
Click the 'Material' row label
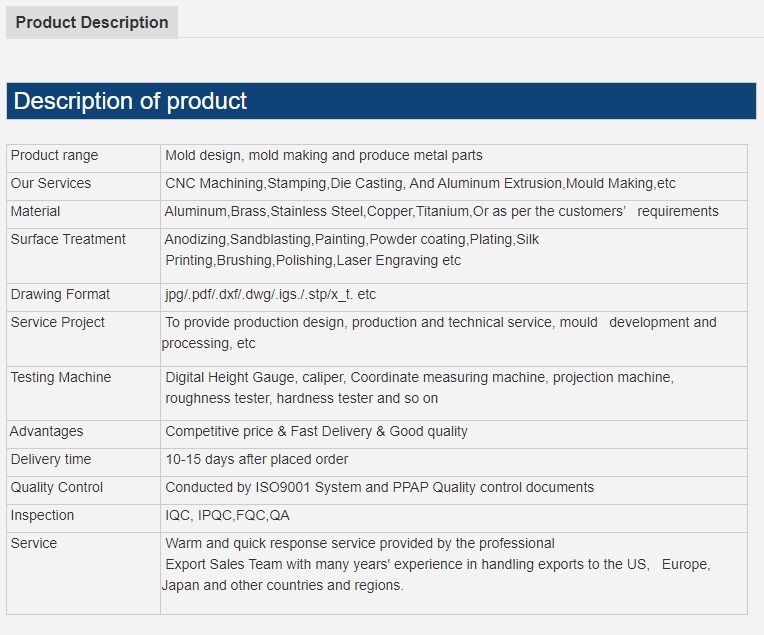tap(35, 212)
